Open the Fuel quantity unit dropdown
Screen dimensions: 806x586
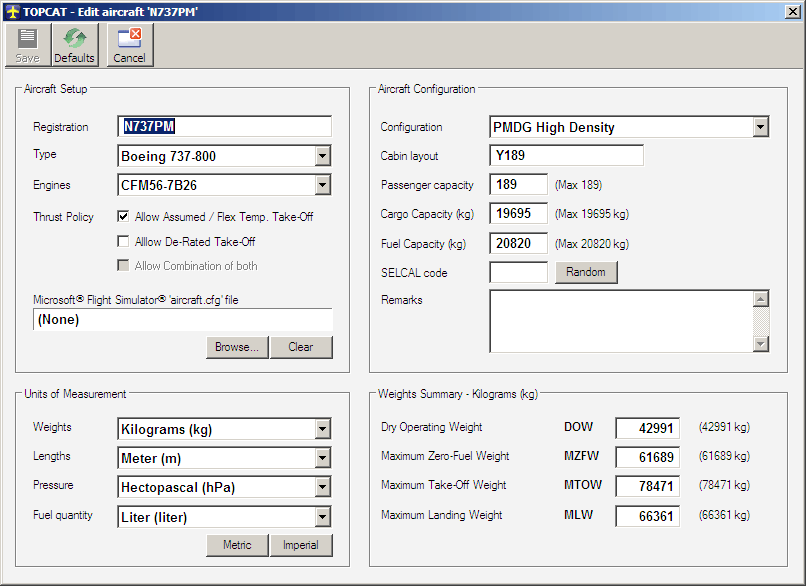(322, 517)
